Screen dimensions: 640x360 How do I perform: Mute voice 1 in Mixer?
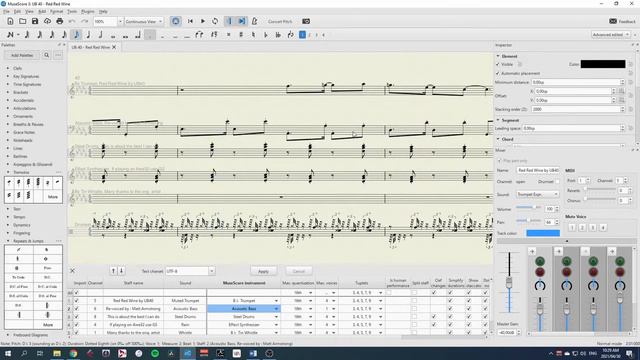572,227
